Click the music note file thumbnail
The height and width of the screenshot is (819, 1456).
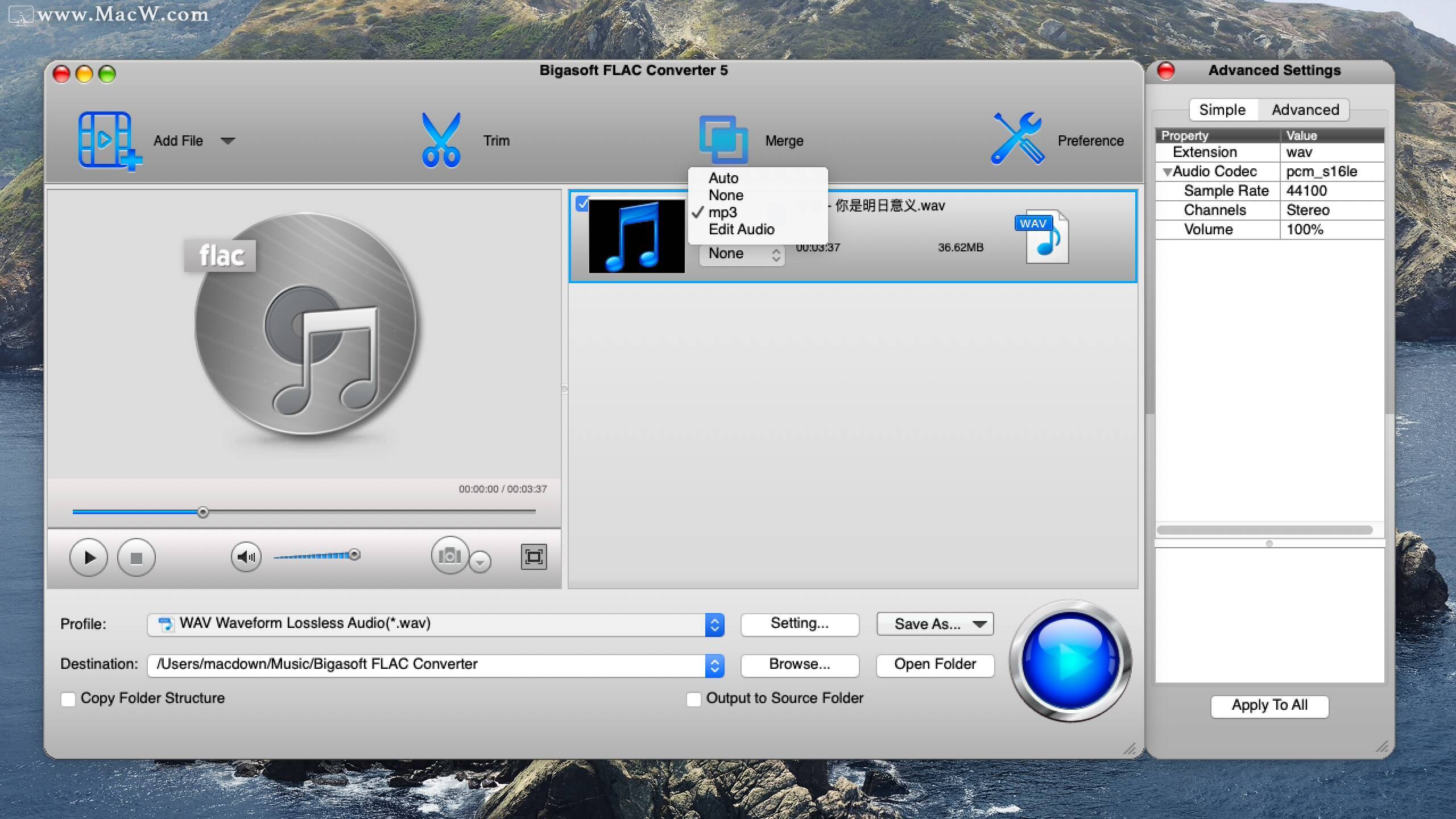(636, 235)
